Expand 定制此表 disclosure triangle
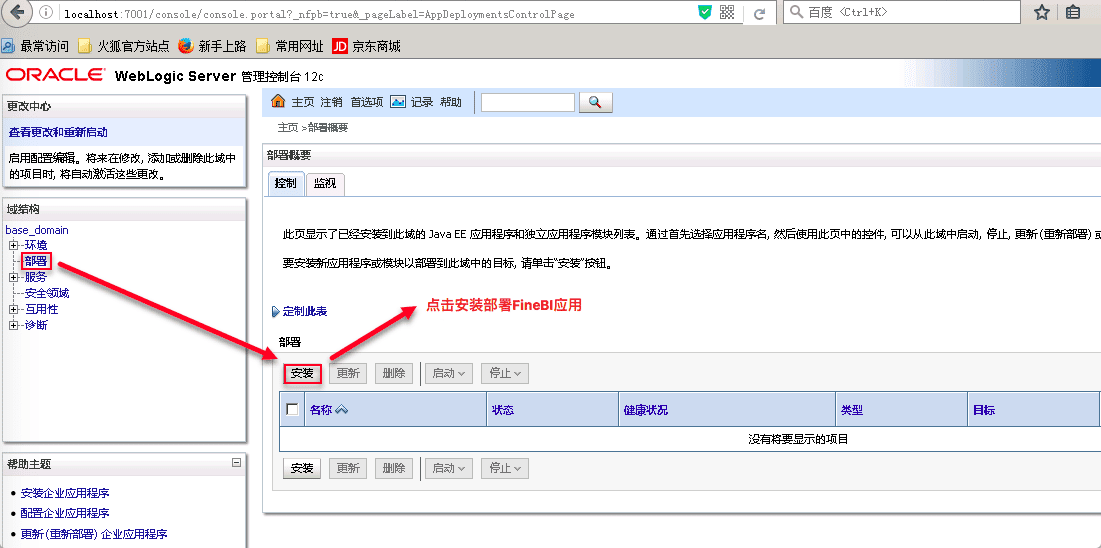Image resolution: width=1101 pixels, height=548 pixels. pos(275,311)
